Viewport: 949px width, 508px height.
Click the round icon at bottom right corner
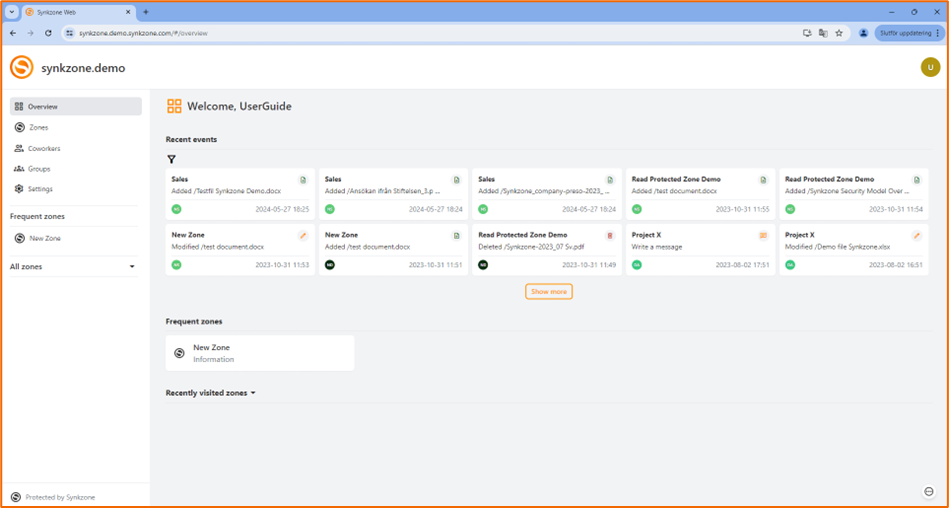click(929, 491)
